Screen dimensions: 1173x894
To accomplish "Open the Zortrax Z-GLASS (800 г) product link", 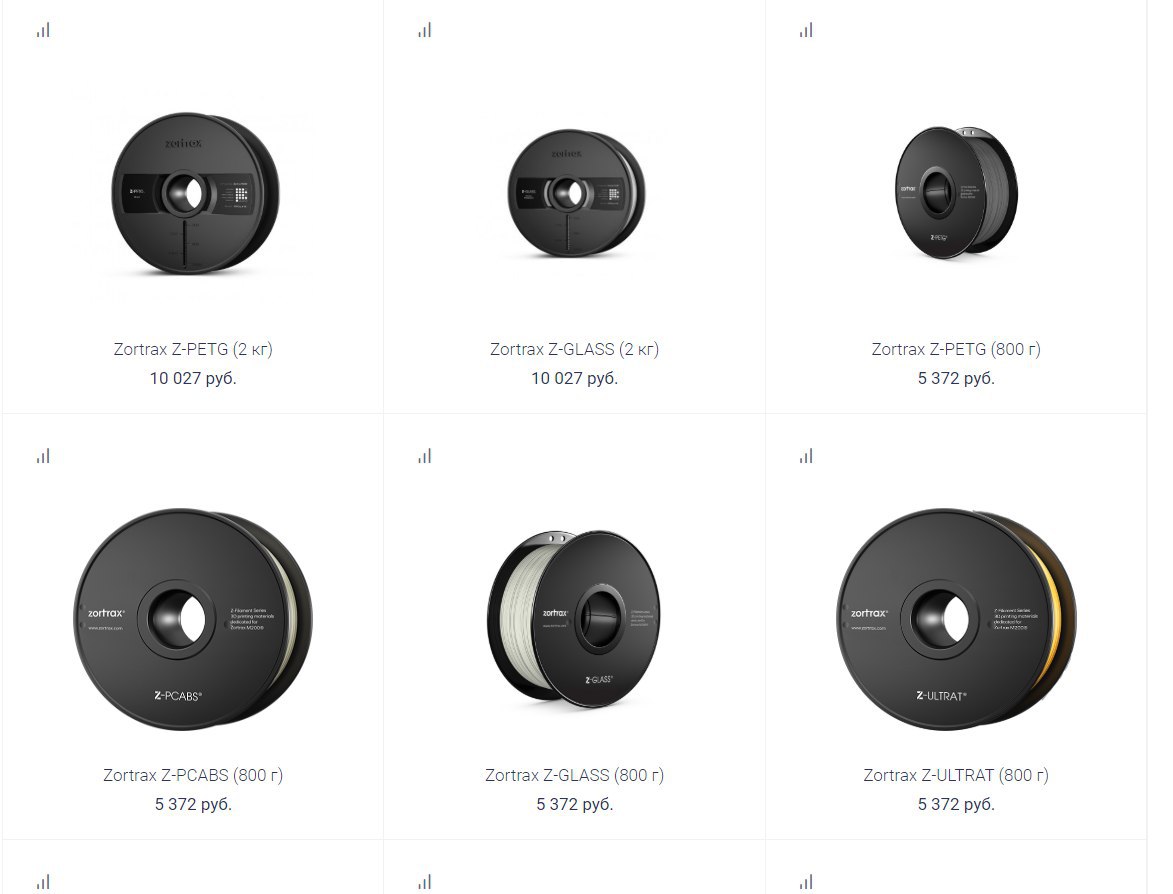I will click(575, 775).
